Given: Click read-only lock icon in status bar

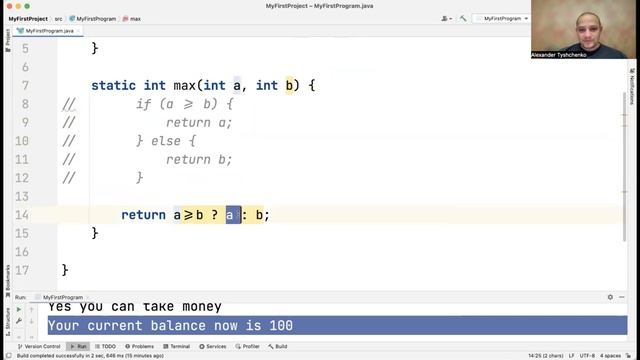Looking at the screenshot, I should [x=628, y=356].
